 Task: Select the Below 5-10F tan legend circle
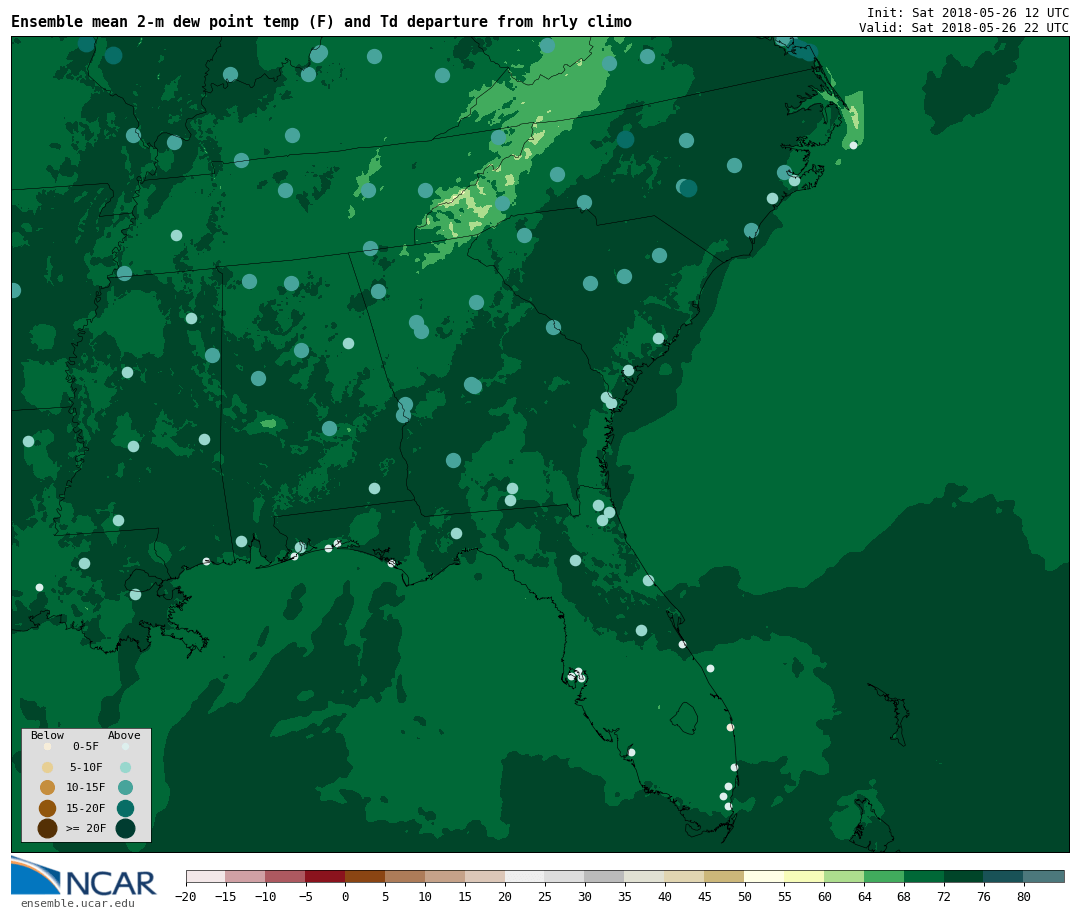(x=48, y=768)
